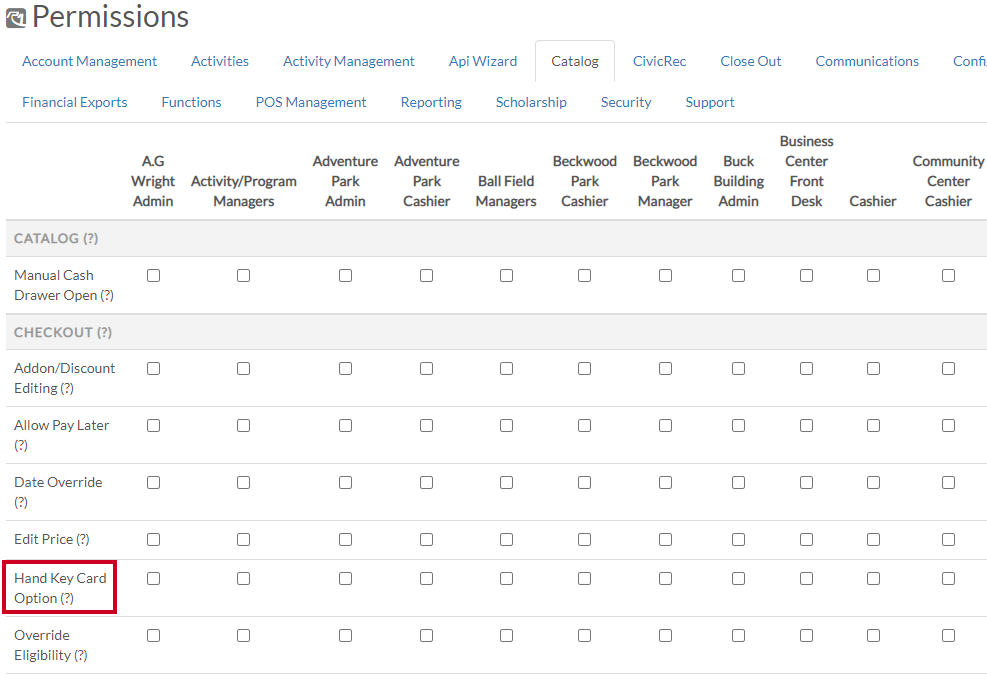
Task: Select the Catalog tab
Action: tap(575, 61)
